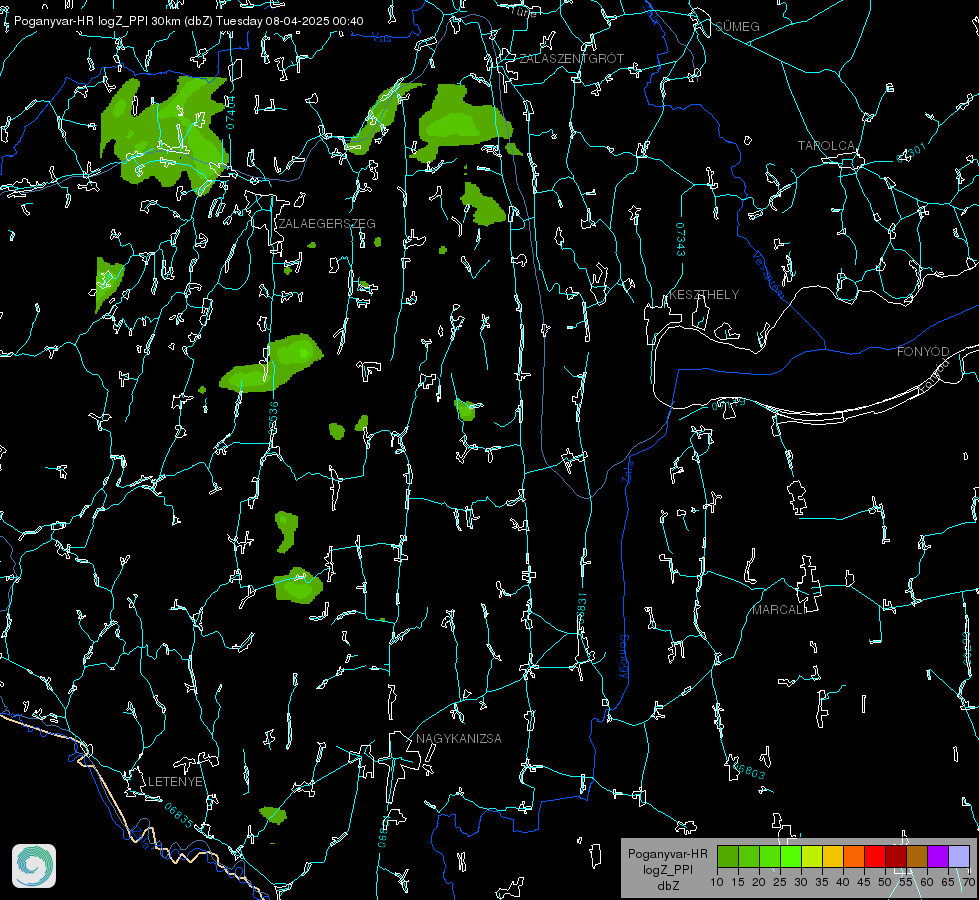Click the '45' value on legend scale
Image resolution: width=979 pixels, height=900 pixels.
pyautogui.click(x=863, y=882)
